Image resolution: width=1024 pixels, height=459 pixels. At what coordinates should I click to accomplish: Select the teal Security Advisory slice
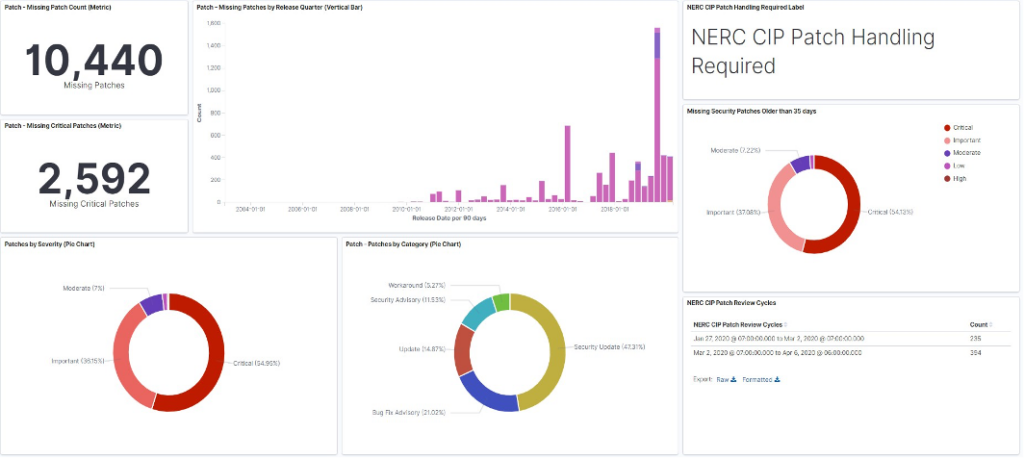click(x=477, y=312)
